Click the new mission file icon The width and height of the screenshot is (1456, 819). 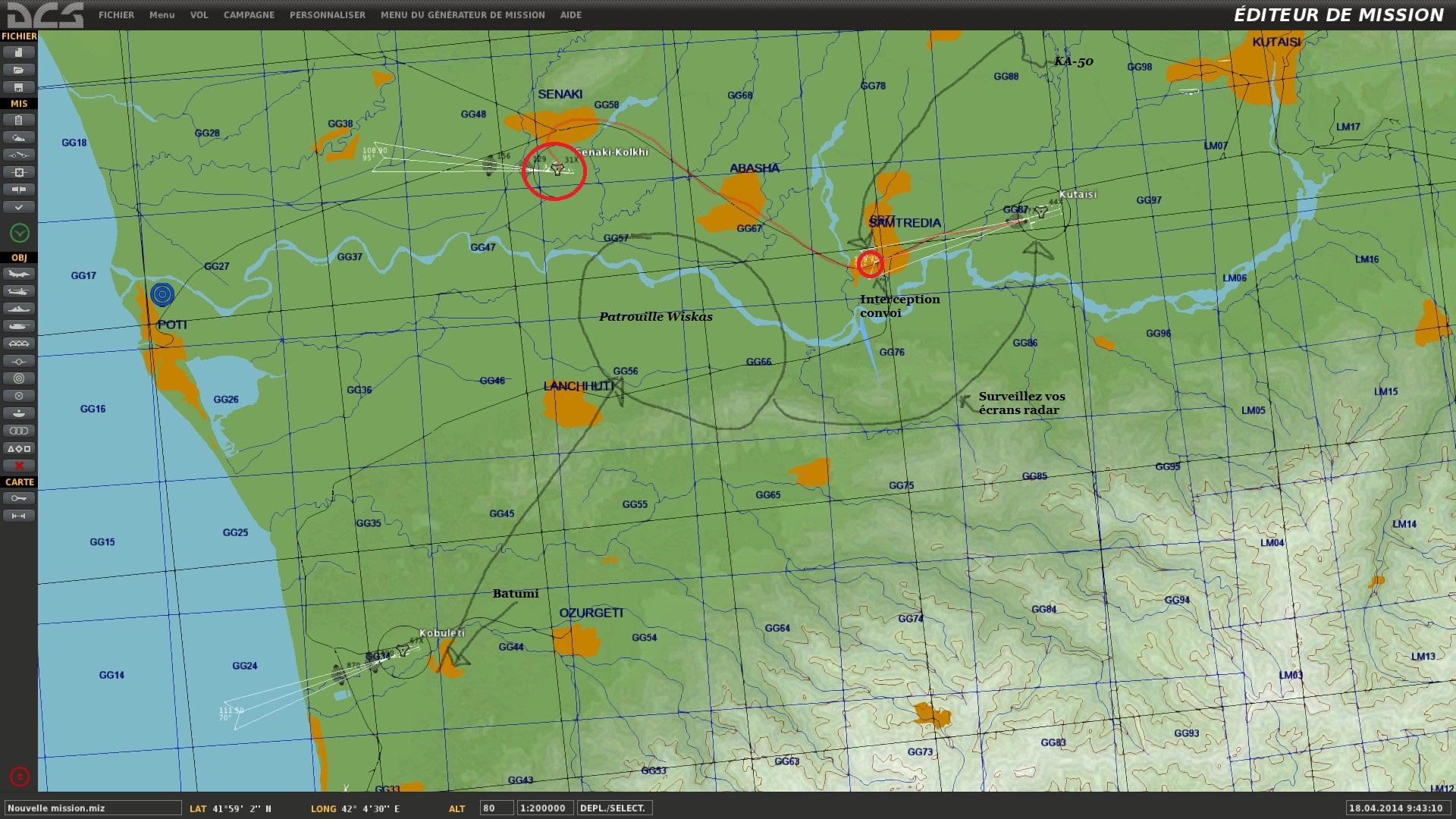click(x=19, y=52)
